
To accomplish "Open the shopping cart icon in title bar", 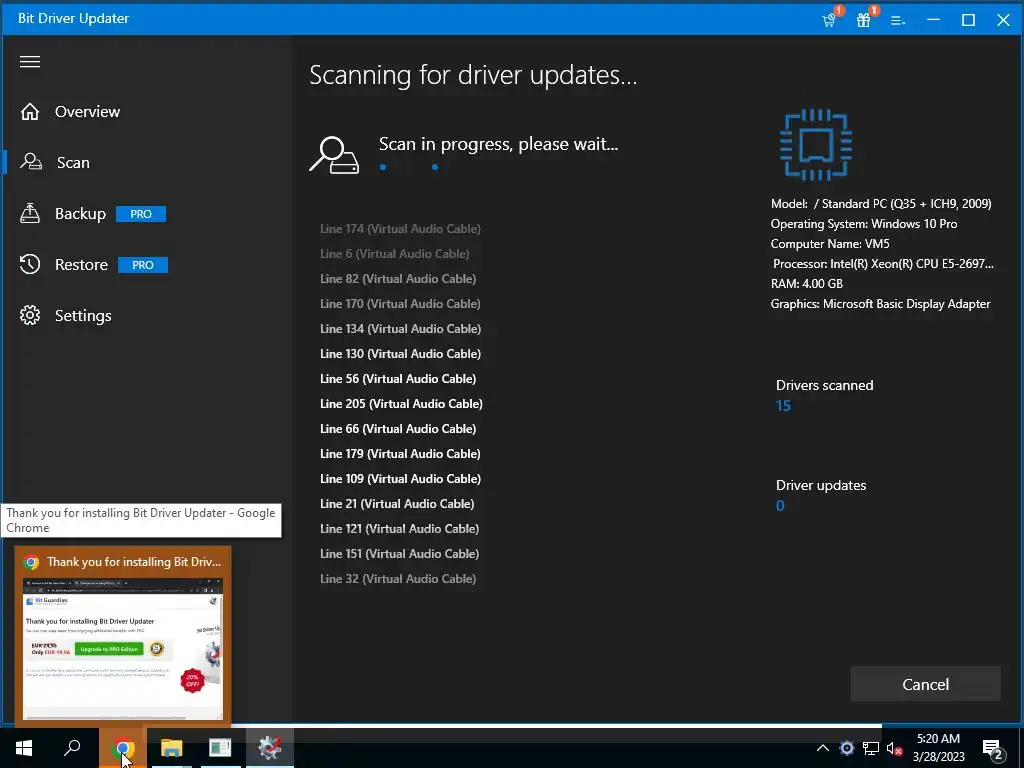I will [830, 19].
